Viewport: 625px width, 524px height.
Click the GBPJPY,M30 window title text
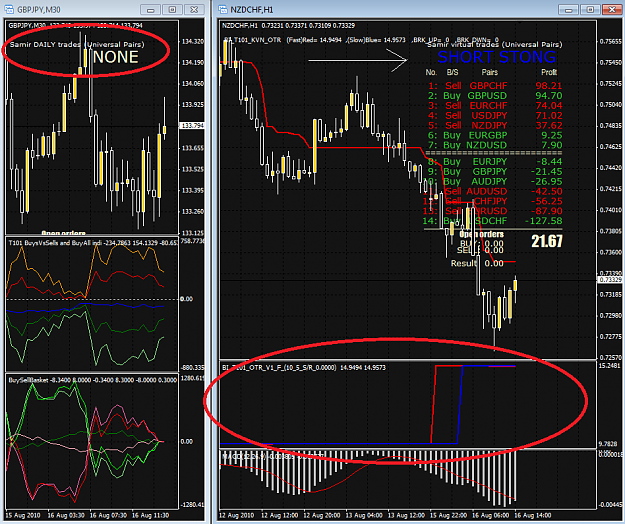coord(39,10)
